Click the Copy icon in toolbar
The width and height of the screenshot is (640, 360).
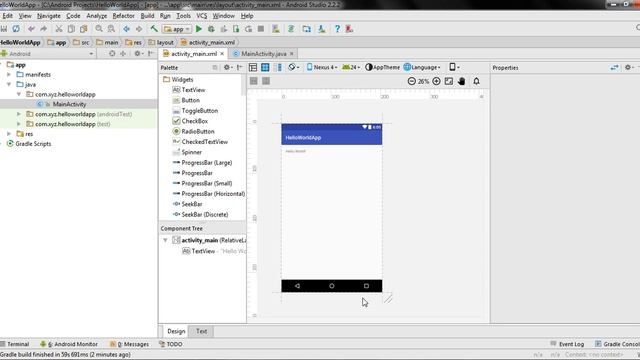pyautogui.click(x=71, y=29)
